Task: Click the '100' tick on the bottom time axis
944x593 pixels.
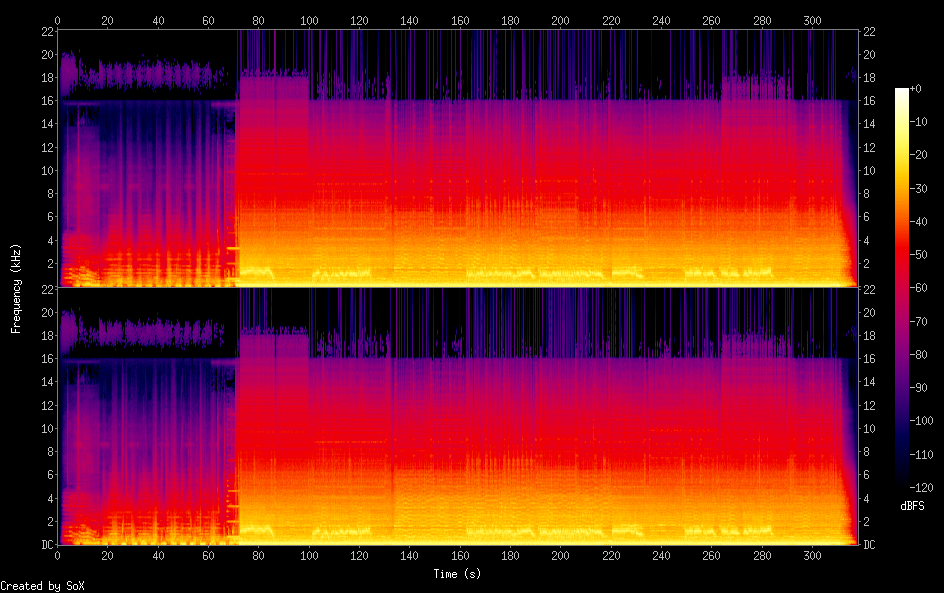Action: pyautogui.click(x=309, y=555)
